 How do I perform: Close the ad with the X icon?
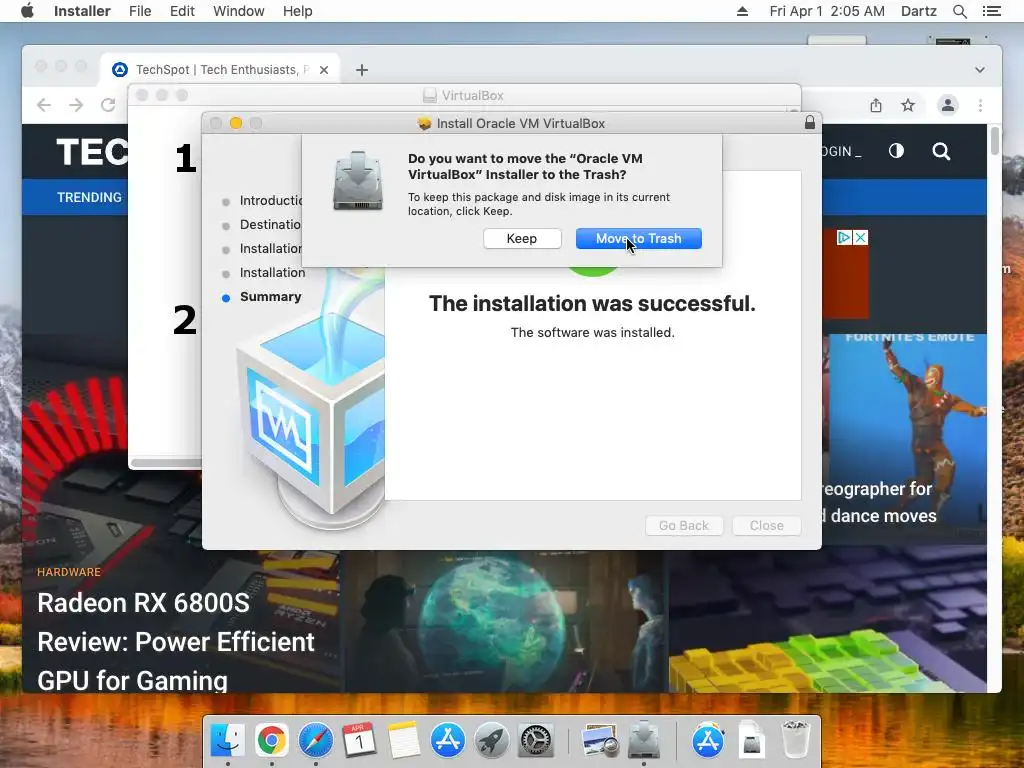(x=861, y=237)
